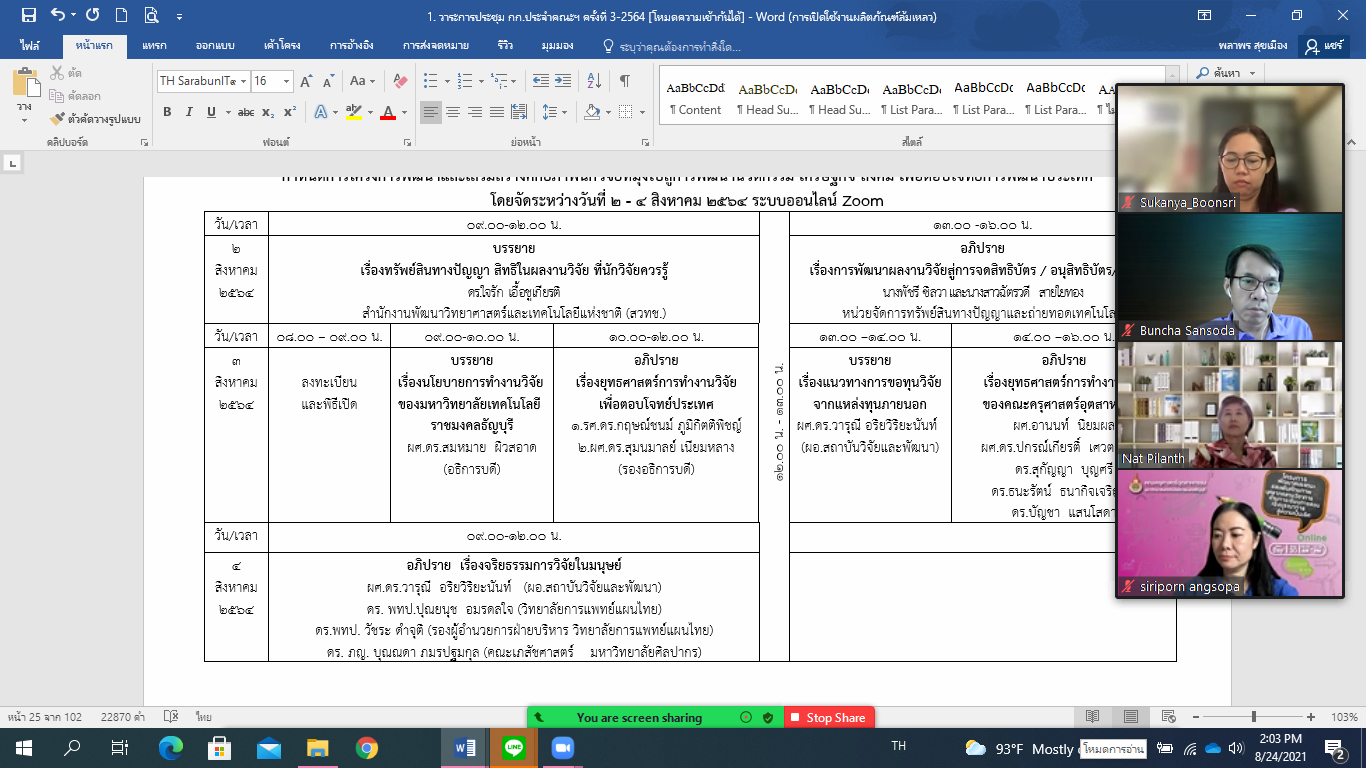Create a new blank document from quick access
The height and width of the screenshot is (768, 1366).
tap(121, 15)
